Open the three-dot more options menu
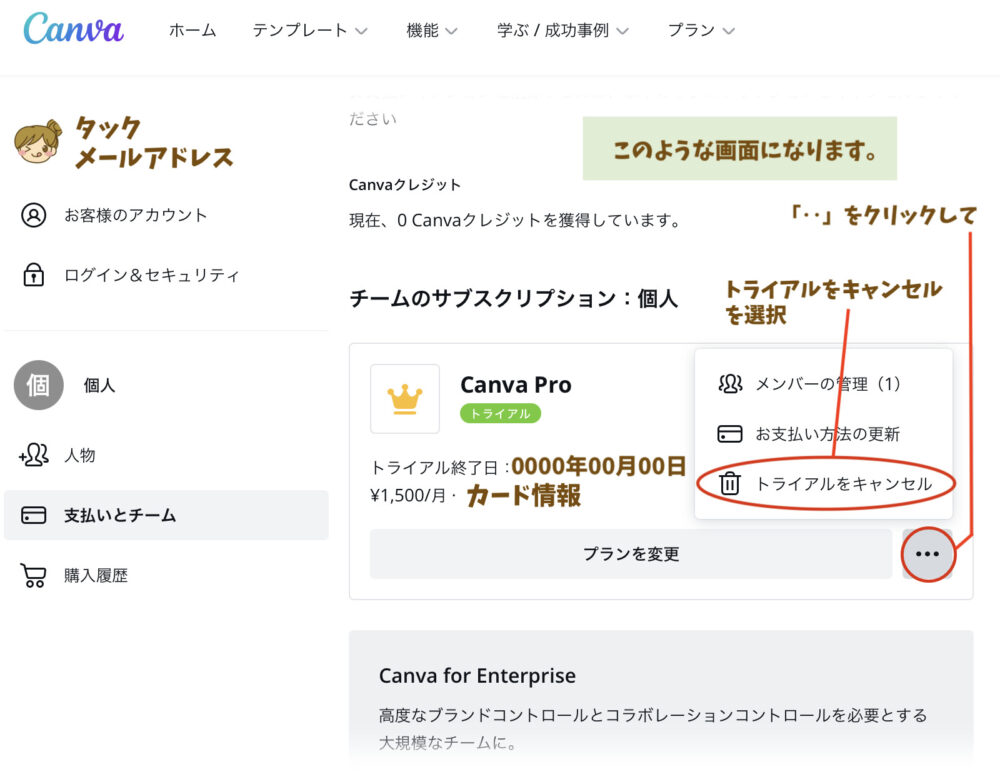The width and height of the screenshot is (1000, 779). (x=927, y=555)
